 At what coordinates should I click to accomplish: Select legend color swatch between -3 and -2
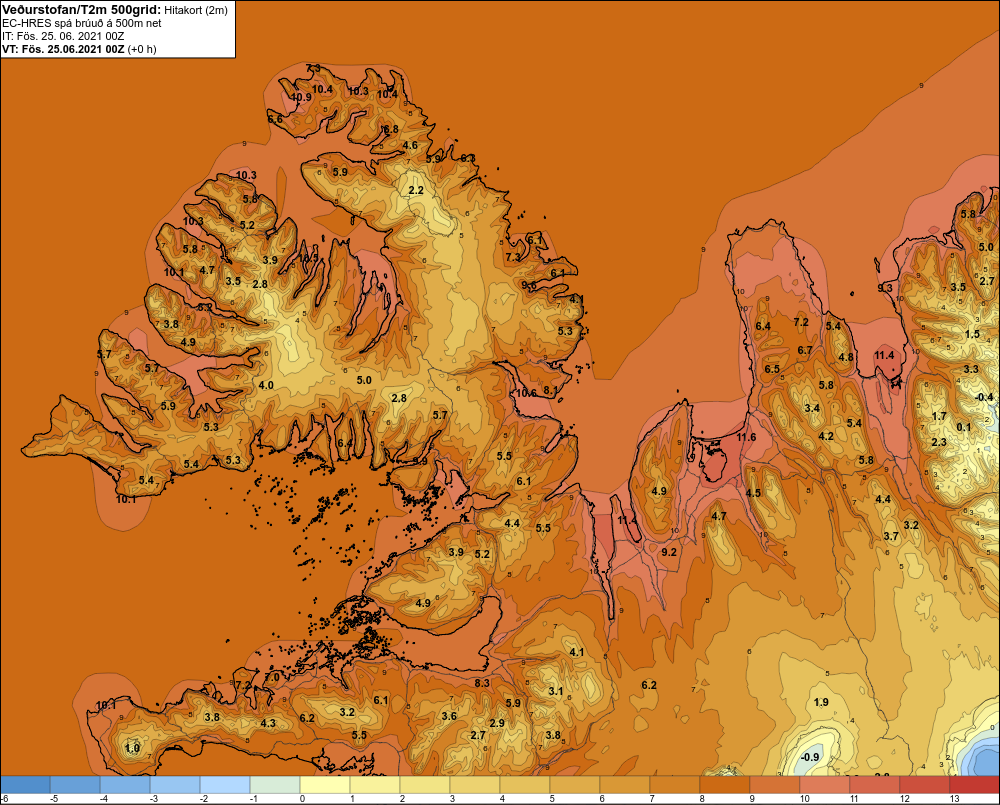tap(175, 784)
